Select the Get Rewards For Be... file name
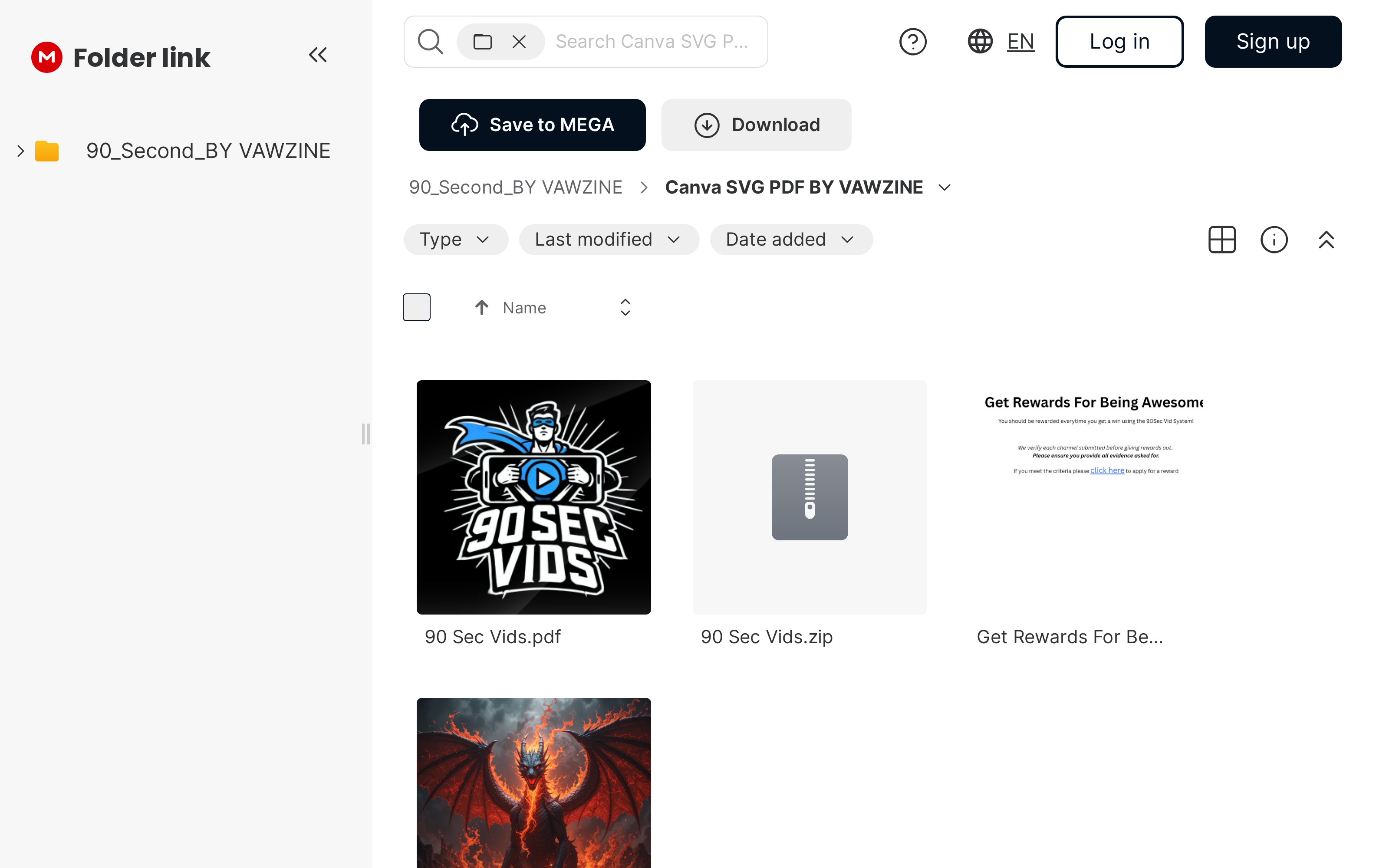Screen dimensions: 1389x868 pyautogui.click(x=1070, y=637)
